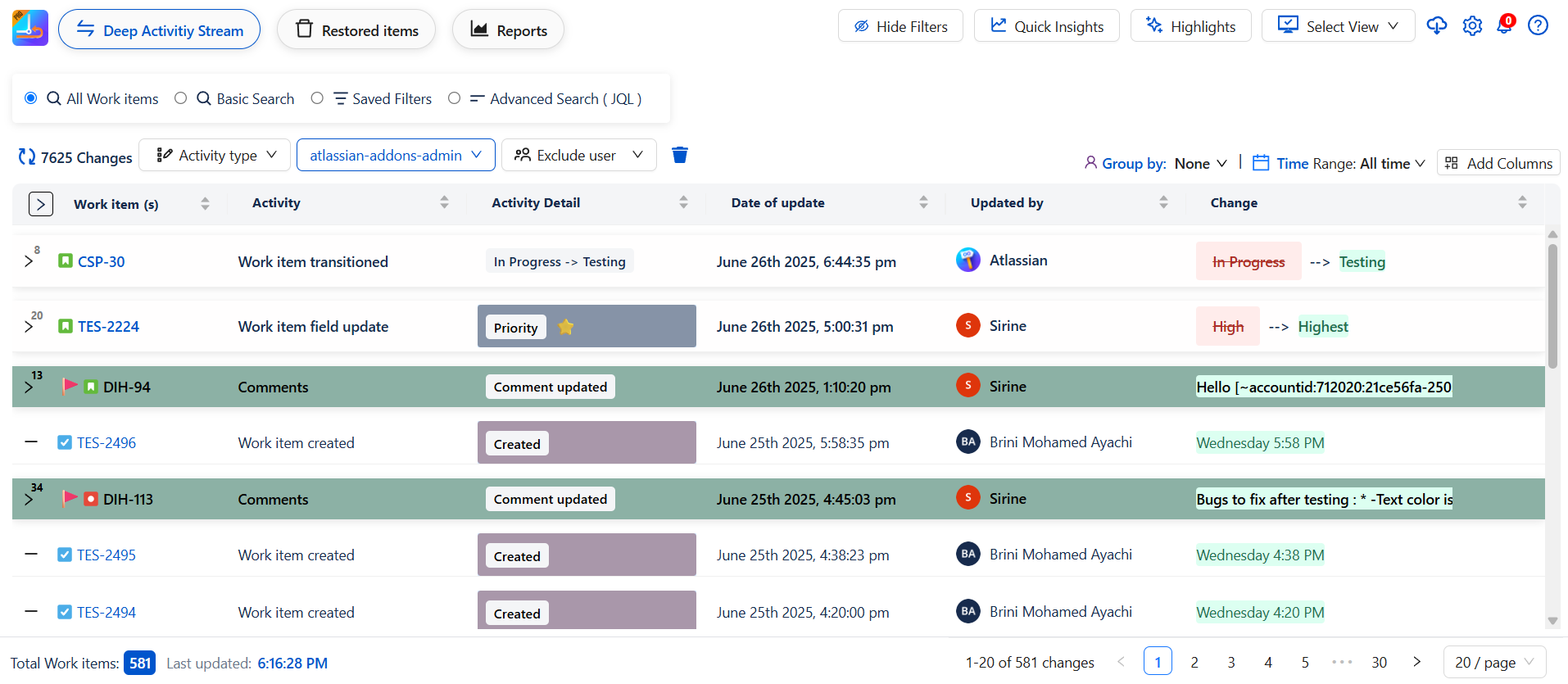This screenshot has height=684, width=1568.
Task: Open the Activity type dropdown
Action: point(215,155)
